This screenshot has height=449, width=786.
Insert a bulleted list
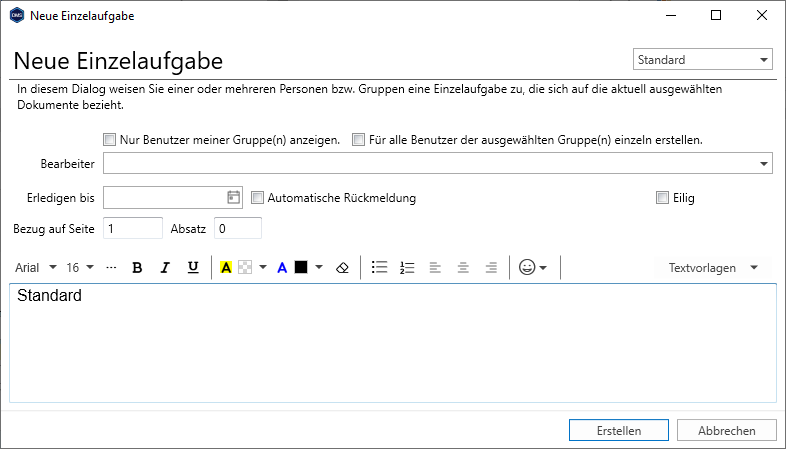[x=379, y=267]
